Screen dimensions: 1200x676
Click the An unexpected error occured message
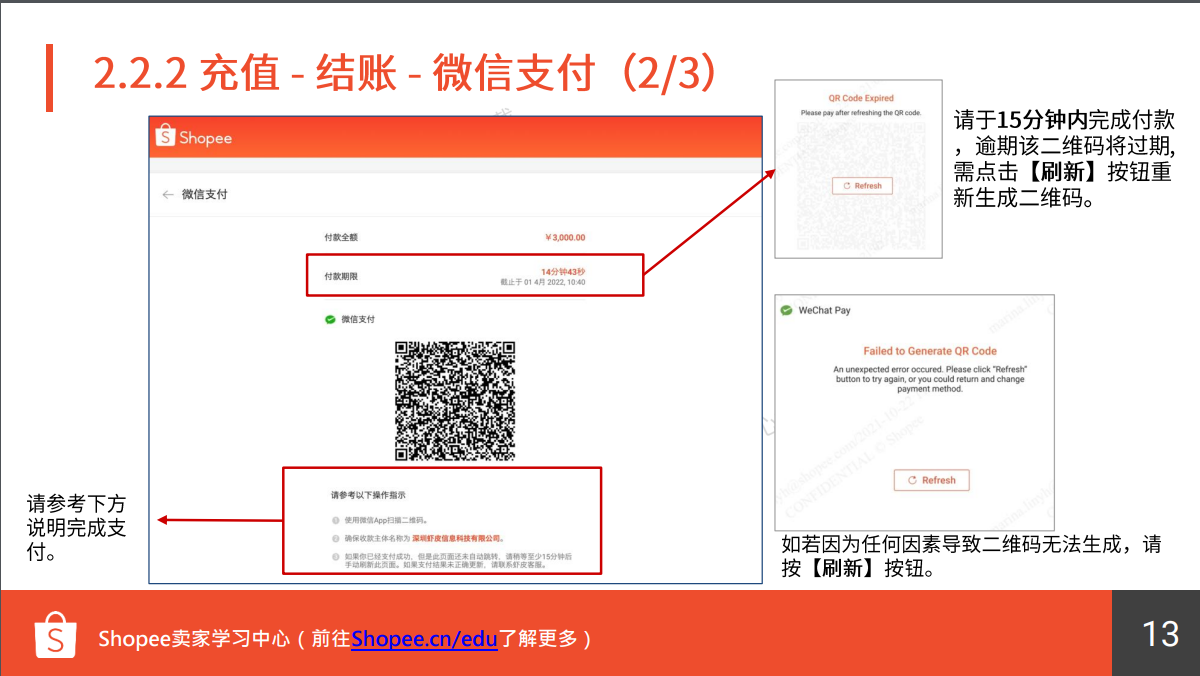tap(930, 379)
